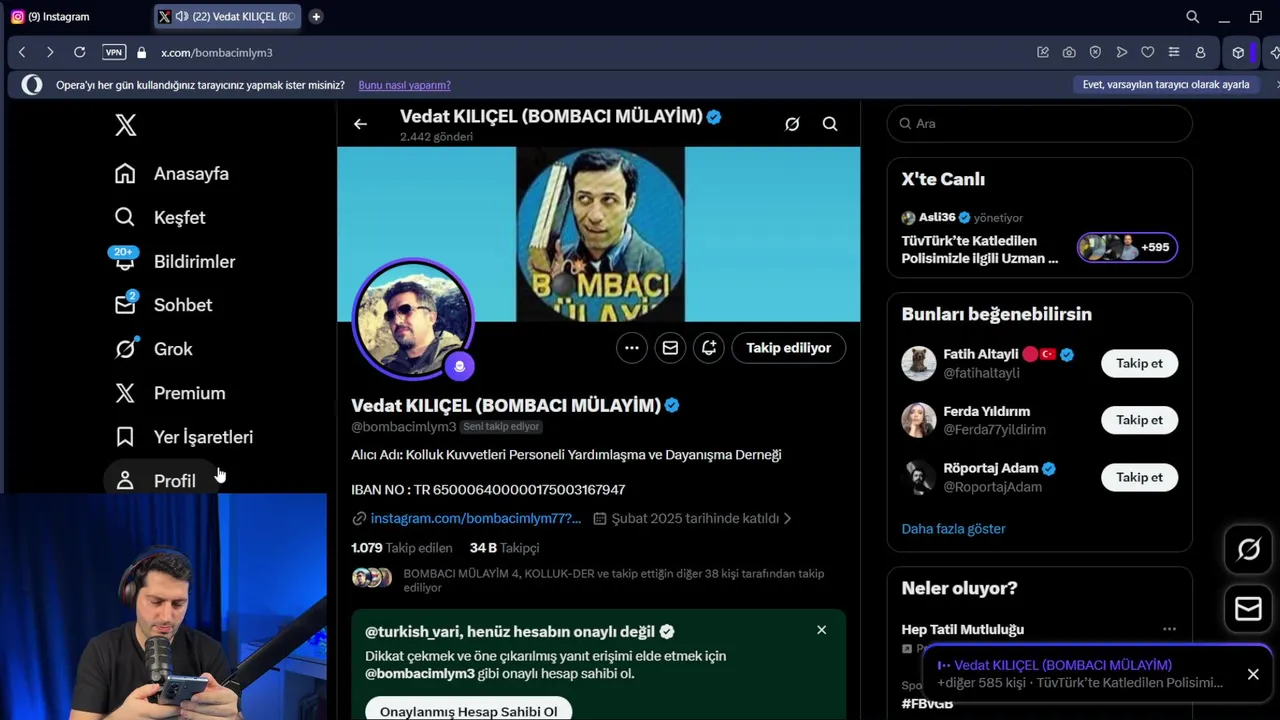Open Hep Tatil Mutluluğu trend options
Screen dimensions: 1280x720
(1169, 629)
